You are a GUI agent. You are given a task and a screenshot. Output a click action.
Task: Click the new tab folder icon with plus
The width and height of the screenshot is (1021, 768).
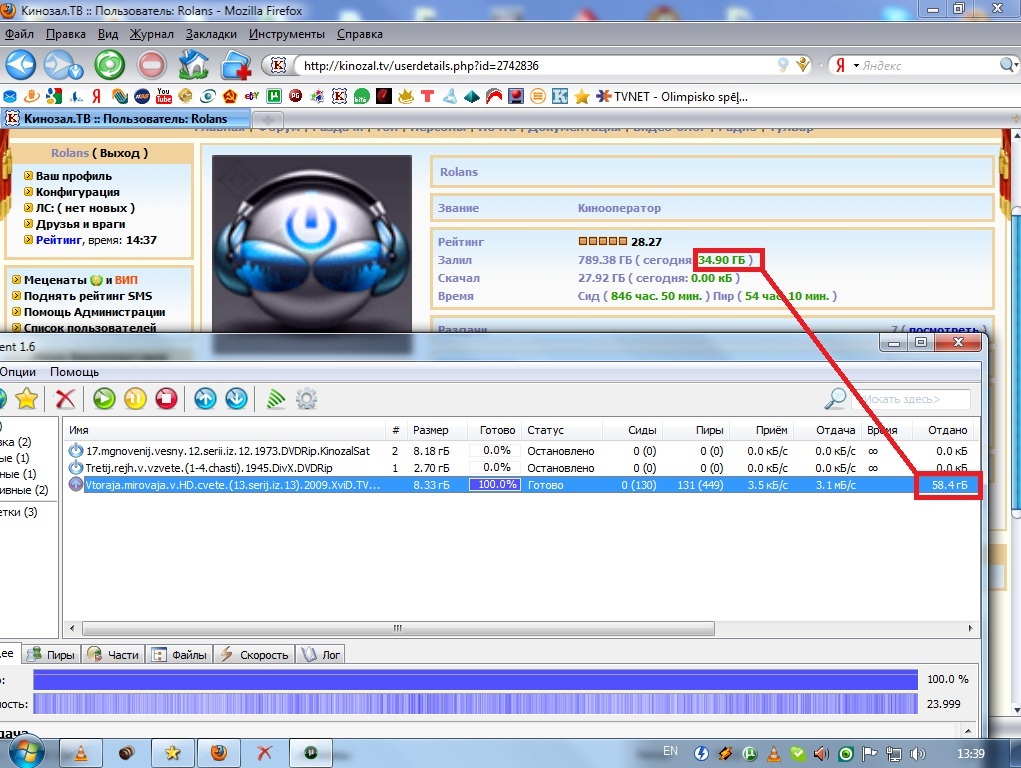236,65
